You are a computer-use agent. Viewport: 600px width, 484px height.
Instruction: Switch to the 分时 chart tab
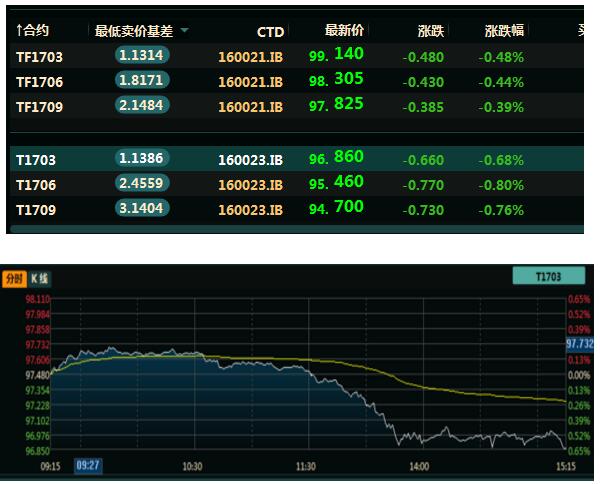[x=13, y=278]
